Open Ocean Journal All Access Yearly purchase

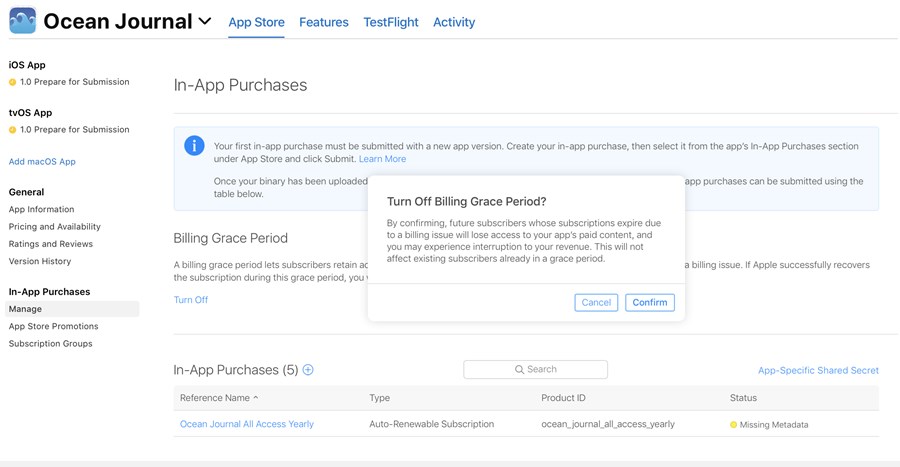(x=247, y=424)
